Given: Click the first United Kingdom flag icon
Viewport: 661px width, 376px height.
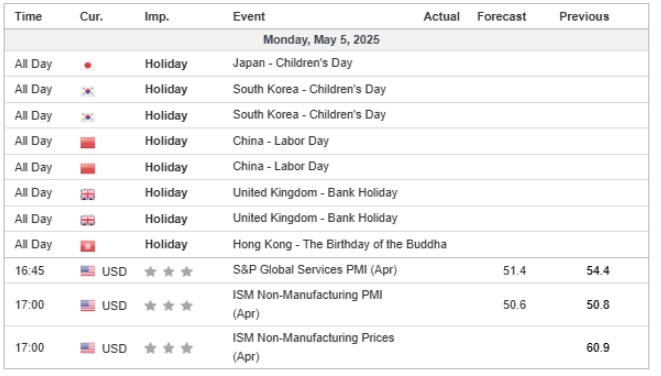Looking at the screenshot, I should (x=88, y=194).
